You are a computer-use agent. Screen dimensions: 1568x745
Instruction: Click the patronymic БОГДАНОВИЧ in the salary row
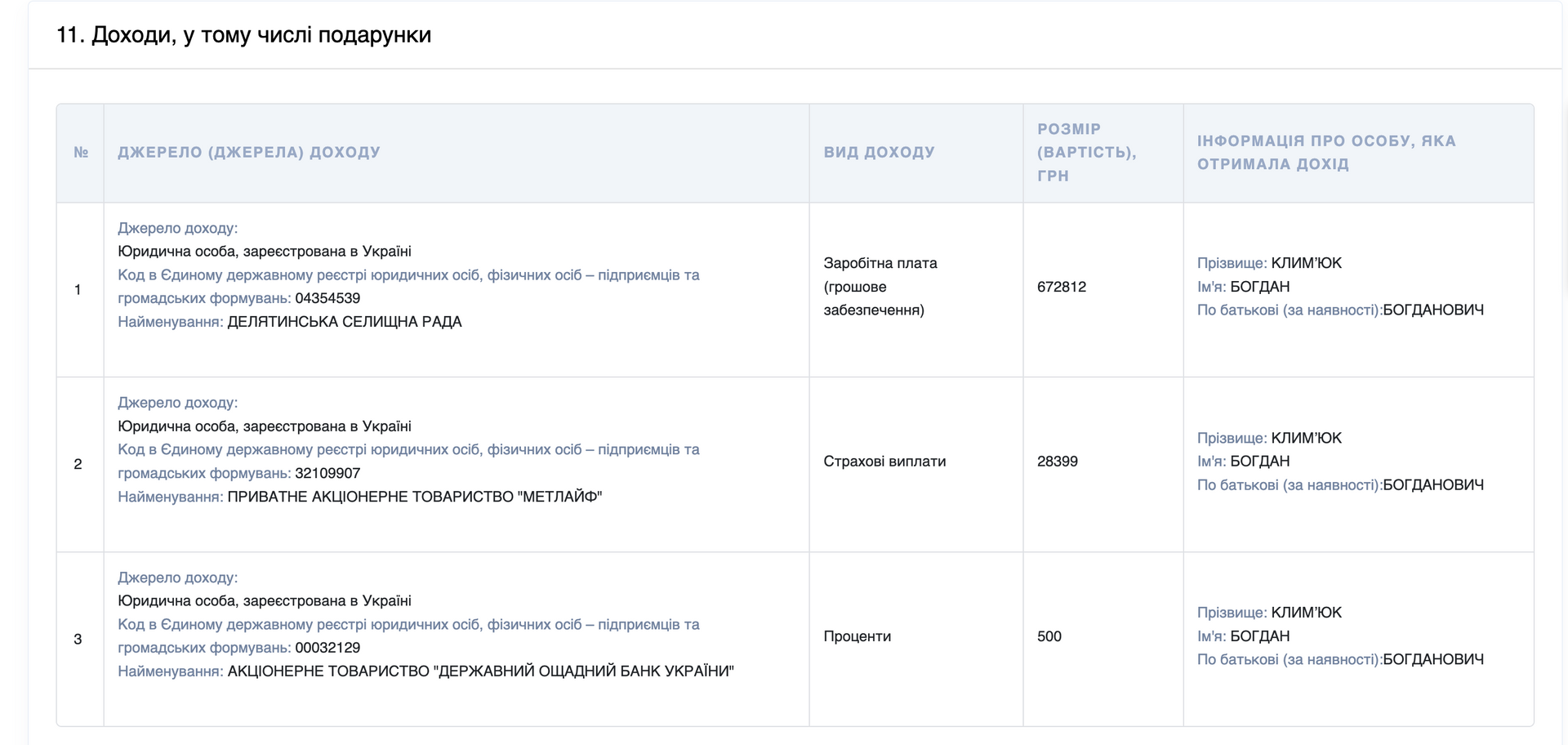(x=1432, y=310)
